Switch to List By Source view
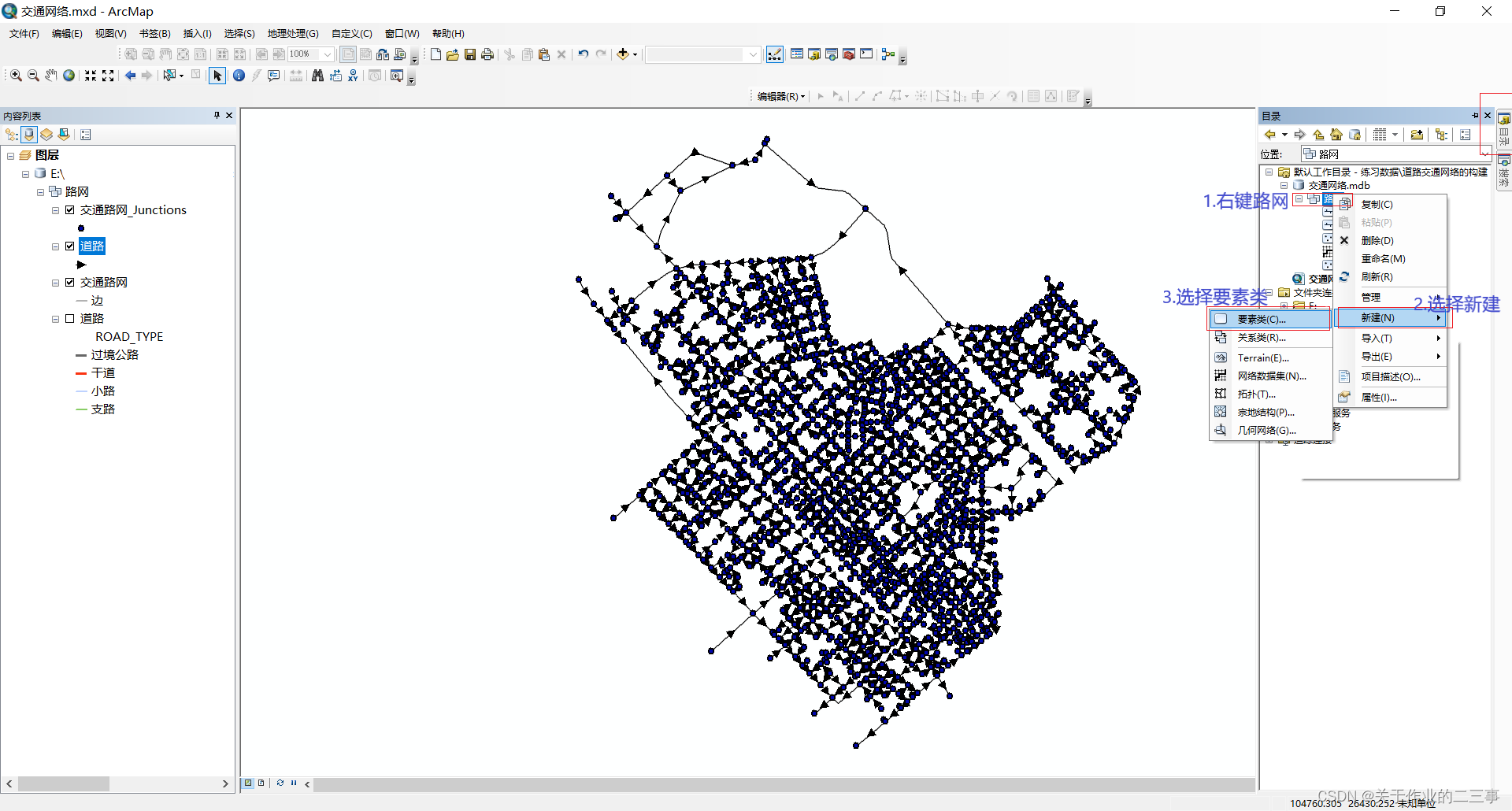The height and width of the screenshot is (811, 1512). pos(29,135)
